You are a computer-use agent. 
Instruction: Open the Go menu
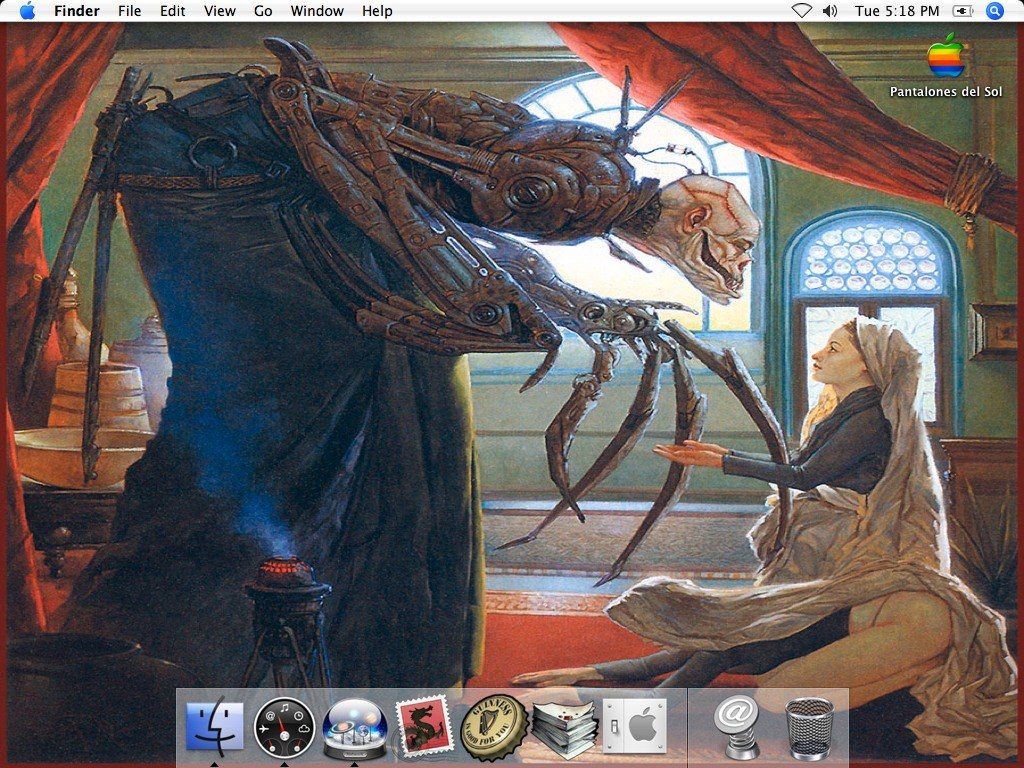[x=262, y=11]
